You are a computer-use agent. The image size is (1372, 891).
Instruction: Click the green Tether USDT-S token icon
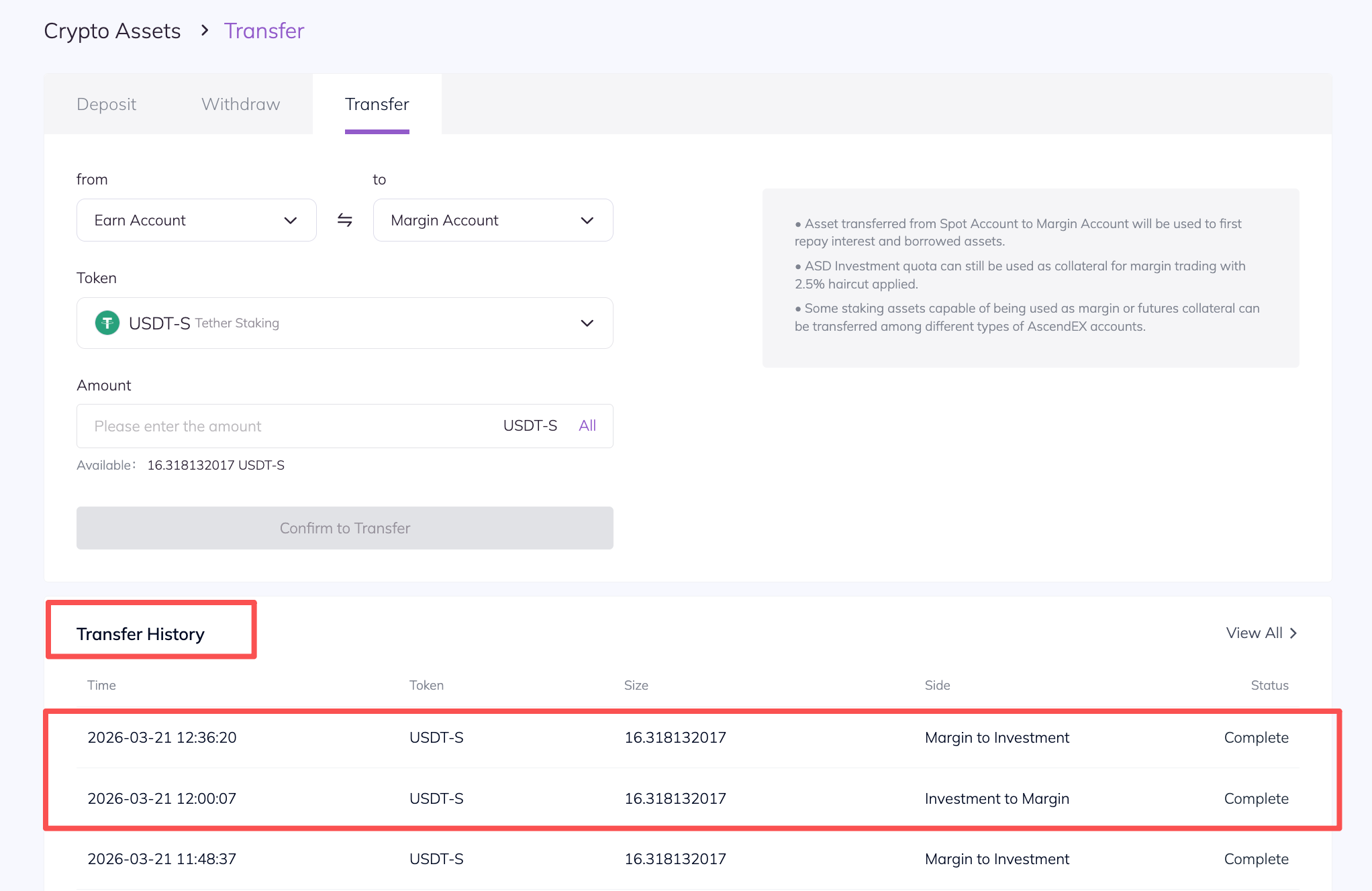point(107,323)
